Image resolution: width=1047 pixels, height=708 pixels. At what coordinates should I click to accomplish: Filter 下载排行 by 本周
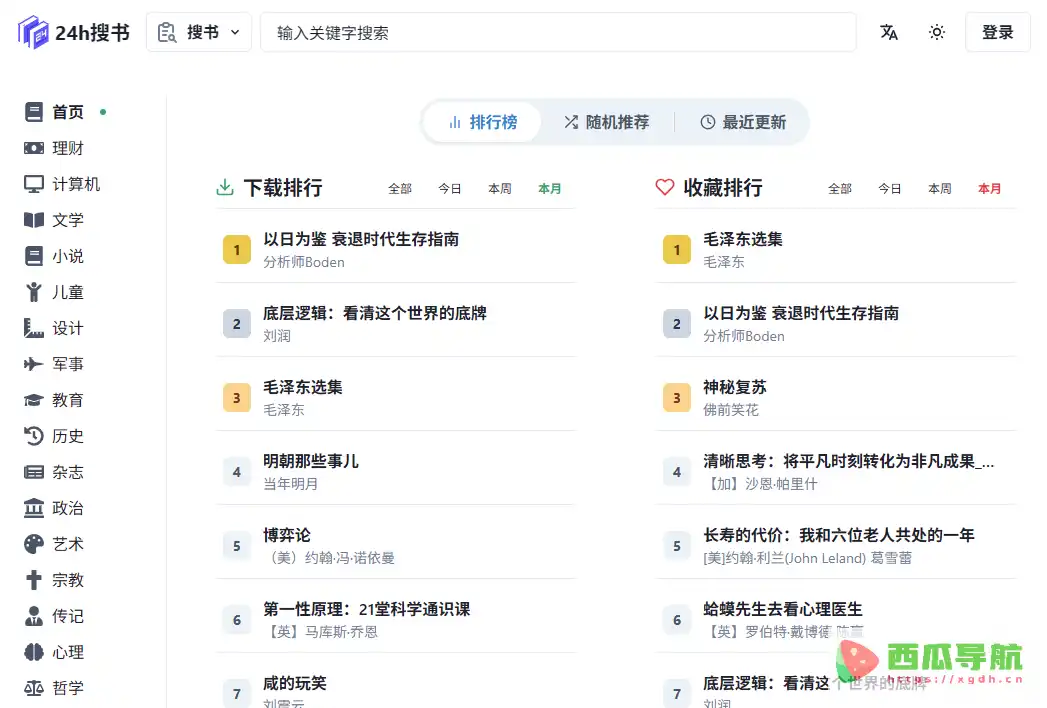[499, 189]
